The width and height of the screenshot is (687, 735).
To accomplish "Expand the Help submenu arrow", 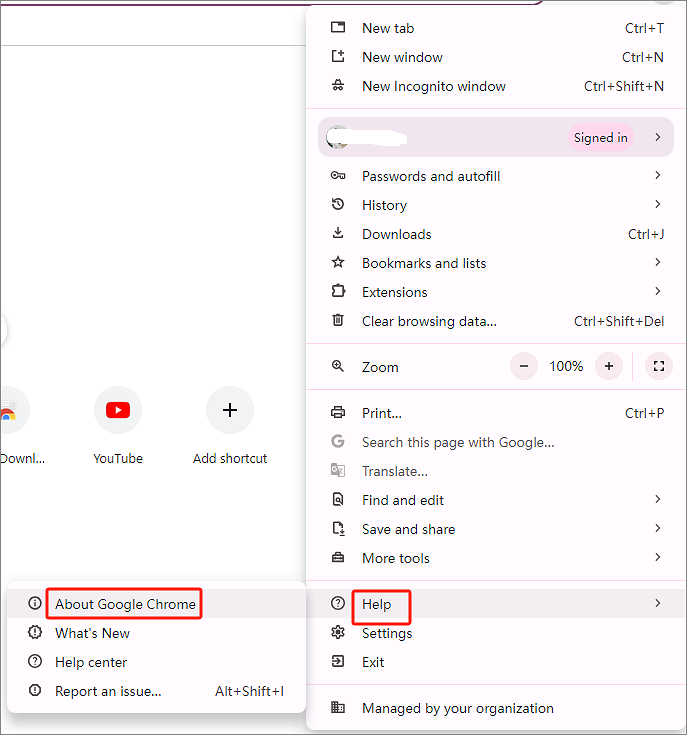I will [x=657, y=603].
